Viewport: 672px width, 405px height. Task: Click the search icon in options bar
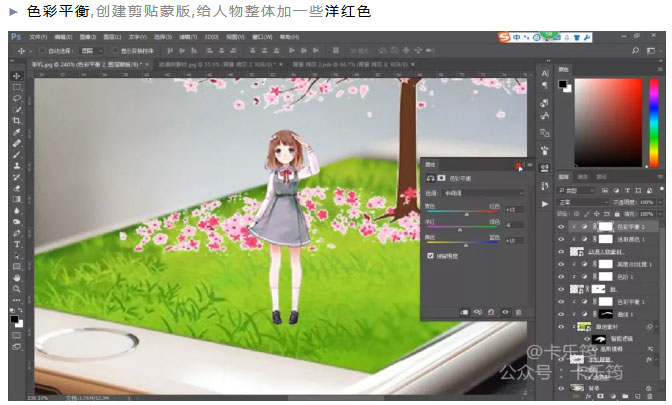pos(636,51)
